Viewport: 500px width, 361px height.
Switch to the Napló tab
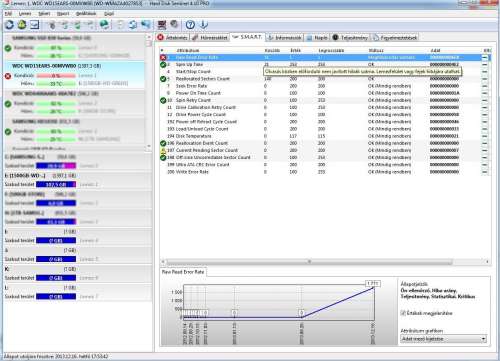click(x=317, y=37)
